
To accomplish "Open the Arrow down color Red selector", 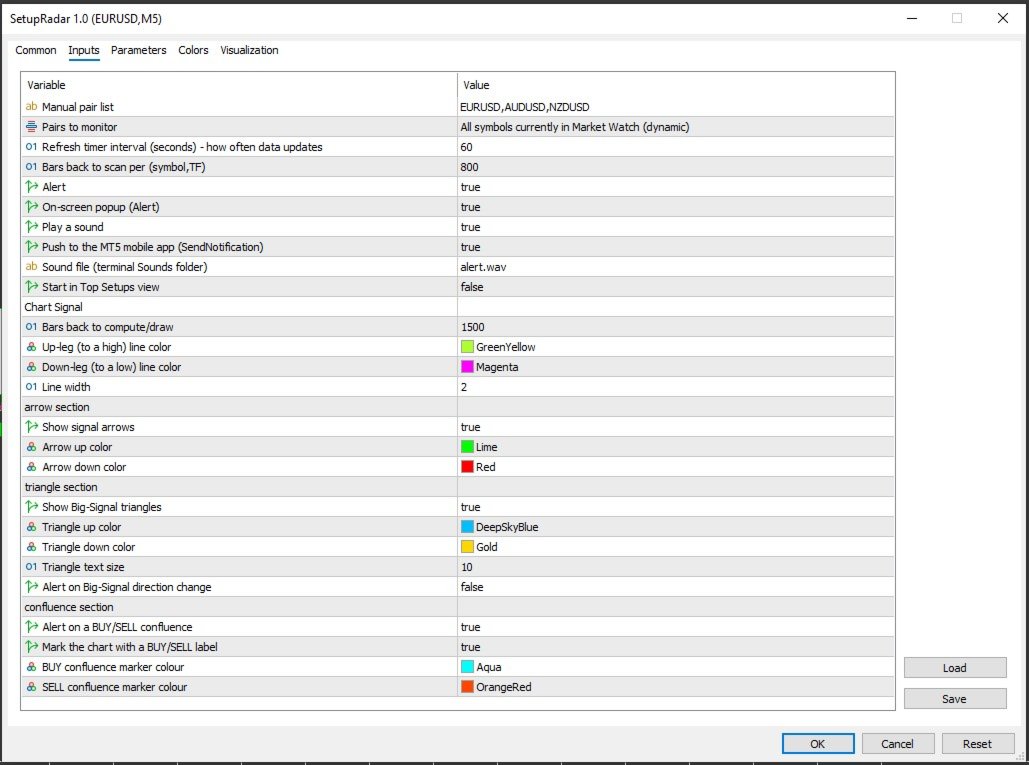I will tap(676, 467).
